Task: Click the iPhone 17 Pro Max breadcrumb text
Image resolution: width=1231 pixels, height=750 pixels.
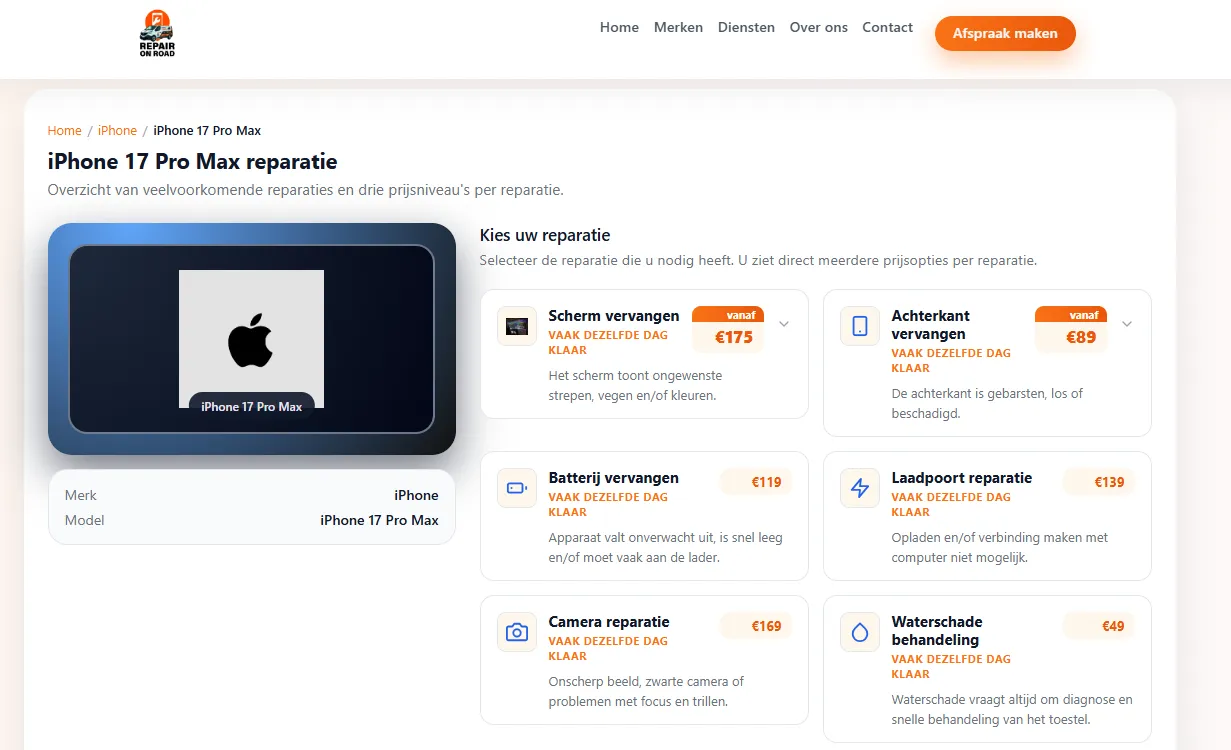Action: 207,130
